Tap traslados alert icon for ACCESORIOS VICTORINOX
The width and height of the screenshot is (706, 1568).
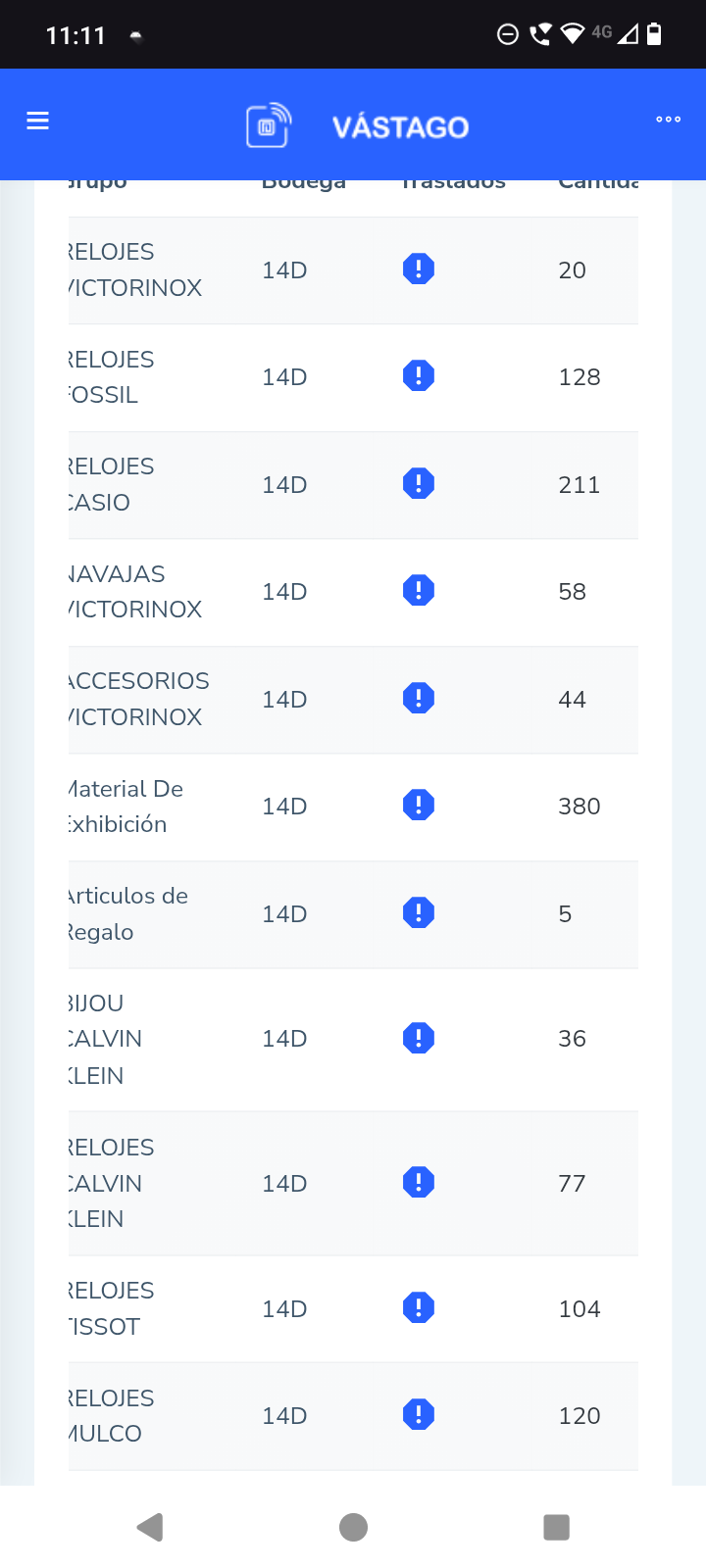(419, 699)
